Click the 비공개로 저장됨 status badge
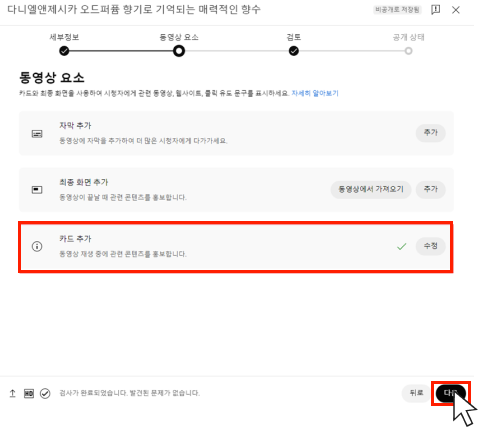The image size is (478, 427). click(x=397, y=10)
